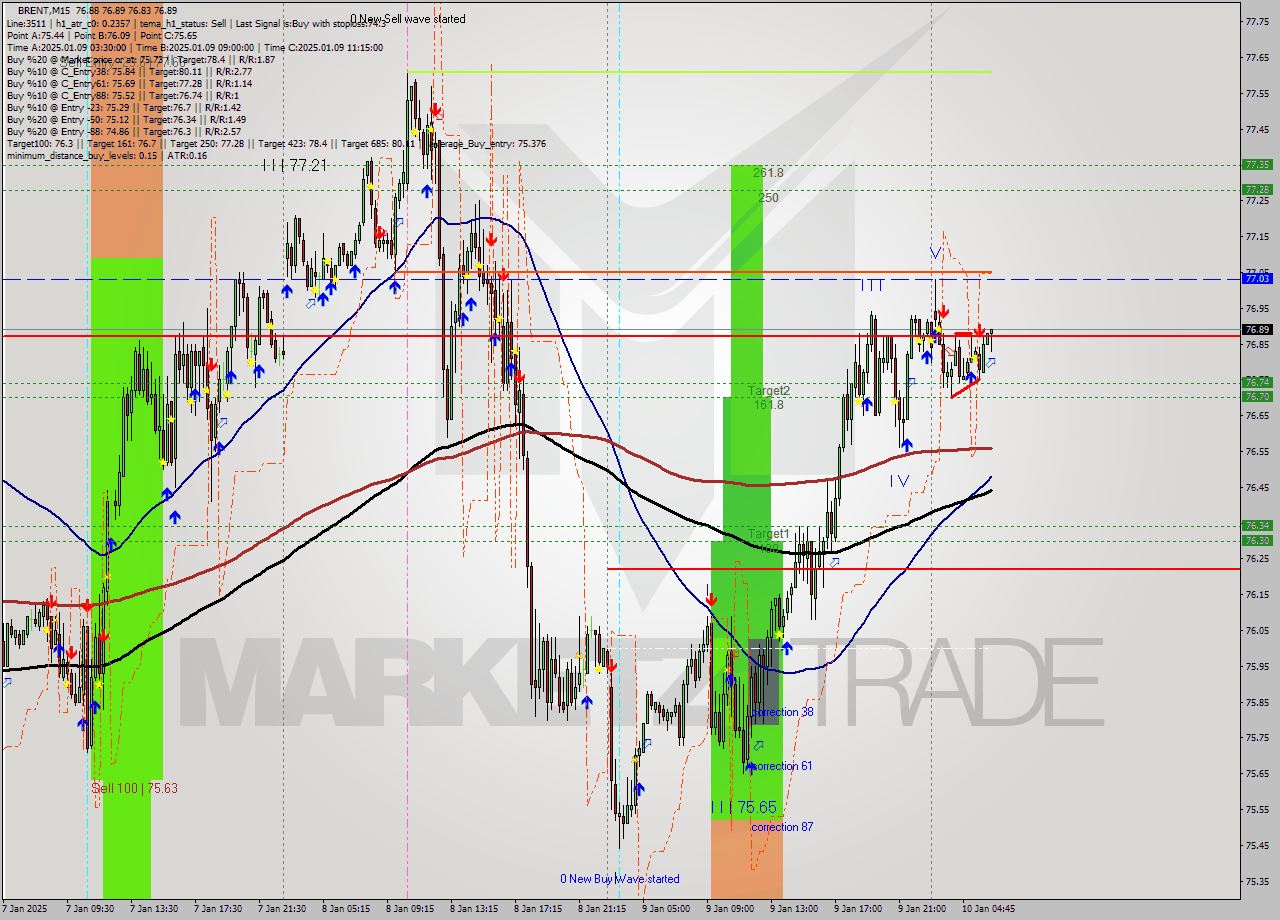Screen dimensions: 1280x920
Task: Click the 'I I I 77.21' wave label
Action: click(295, 165)
